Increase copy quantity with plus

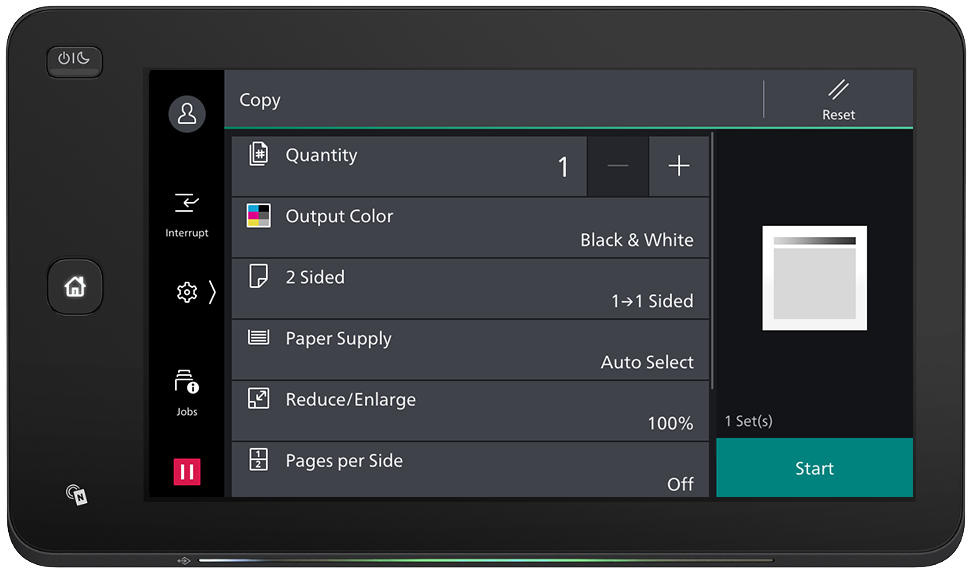pos(679,166)
